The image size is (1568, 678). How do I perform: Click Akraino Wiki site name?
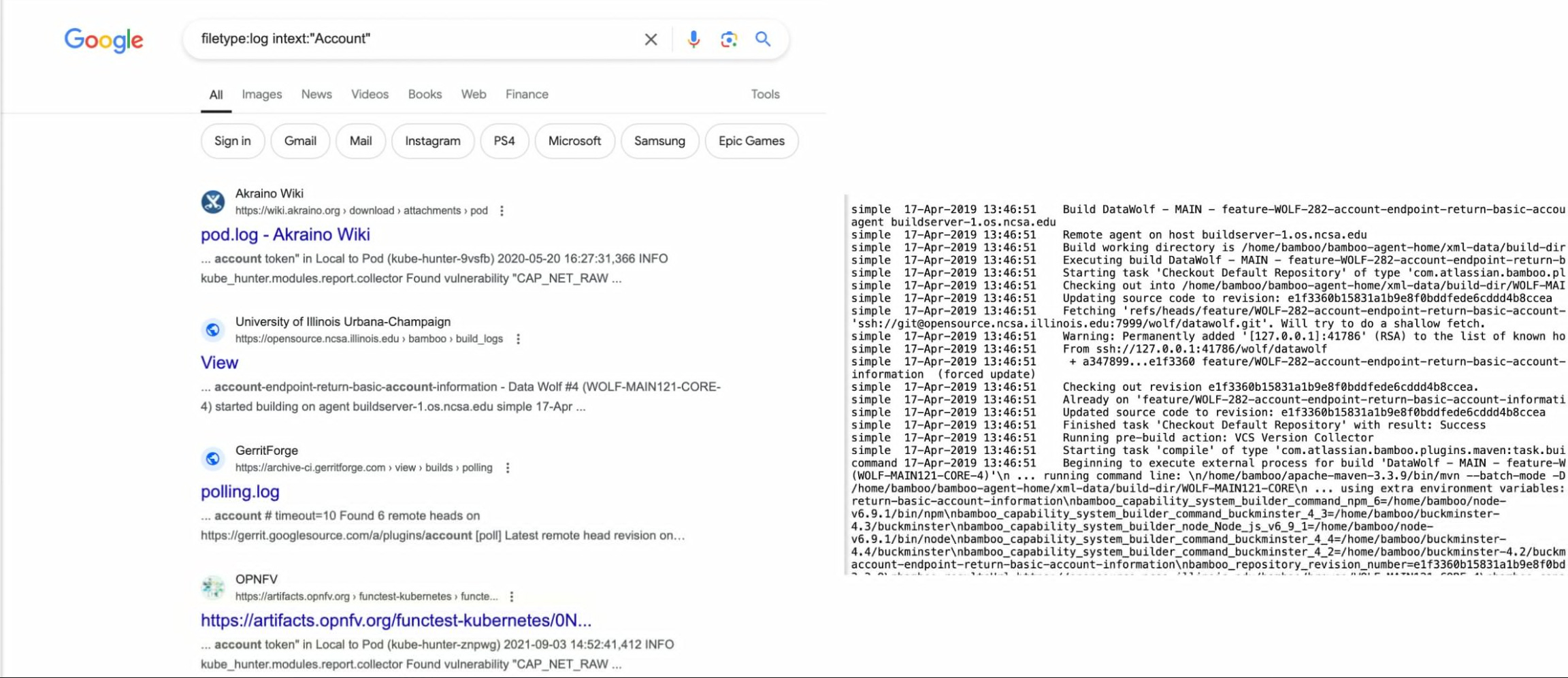point(269,194)
